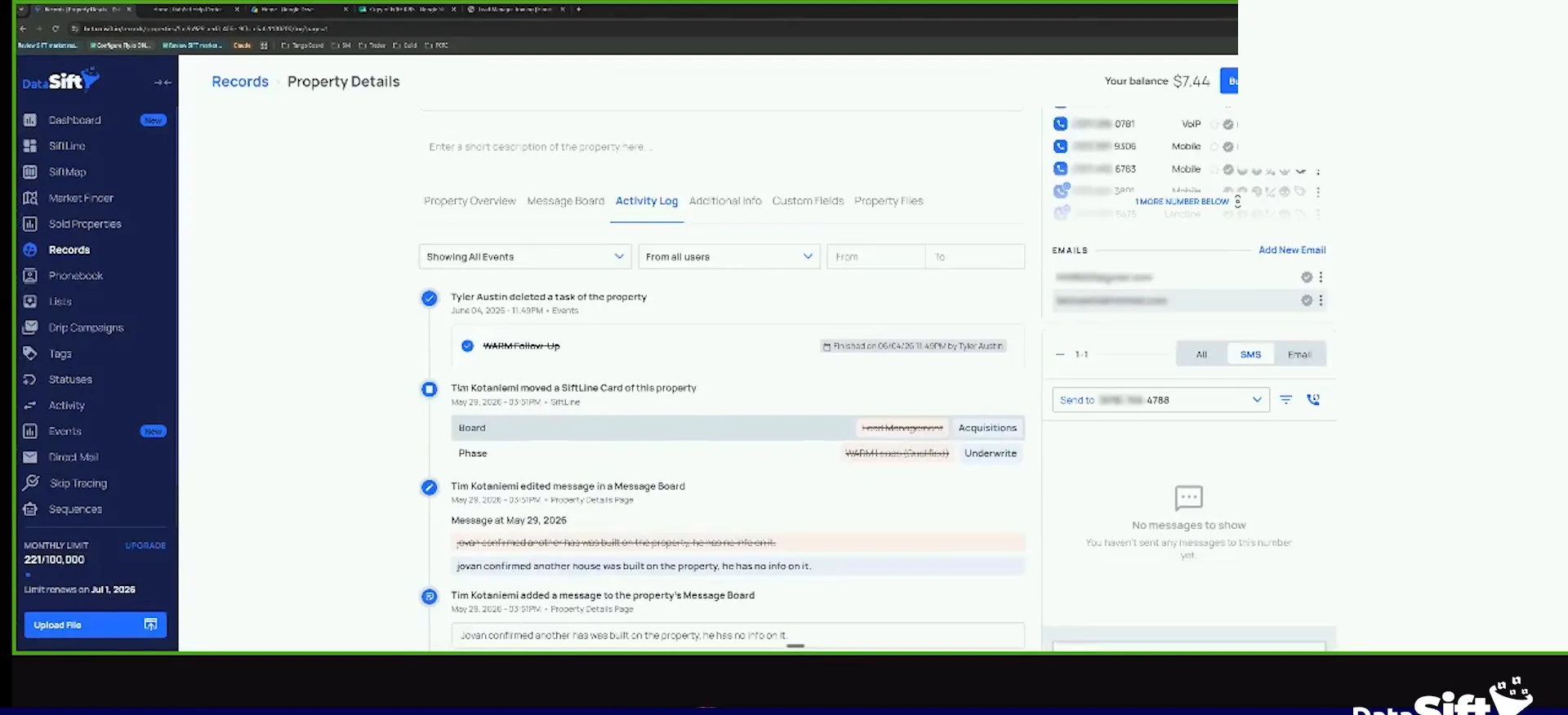Collapse the left sidebar with arrows icon
This screenshot has height=715, width=1568.
coord(163,82)
